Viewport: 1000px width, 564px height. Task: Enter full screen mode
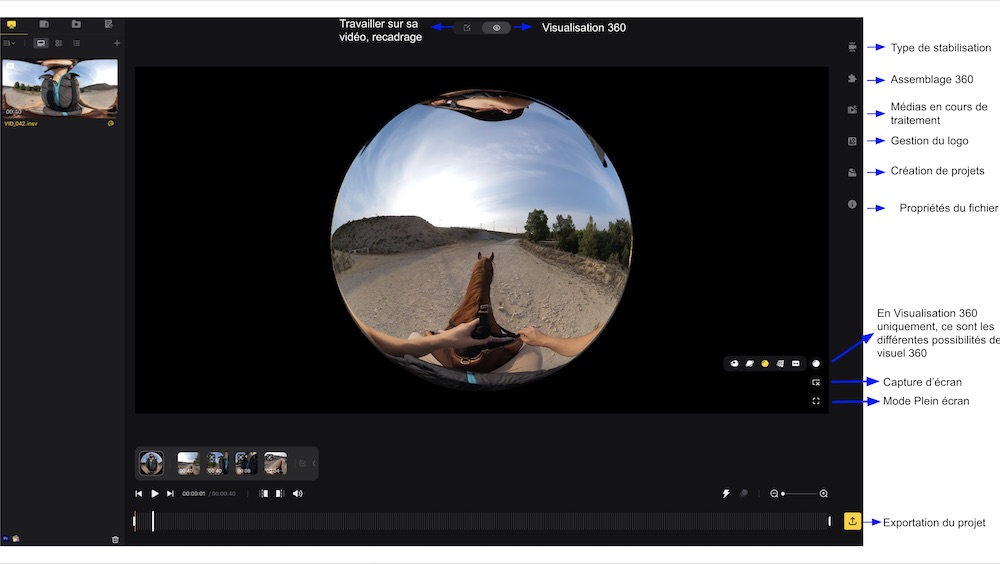pyautogui.click(x=816, y=401)
